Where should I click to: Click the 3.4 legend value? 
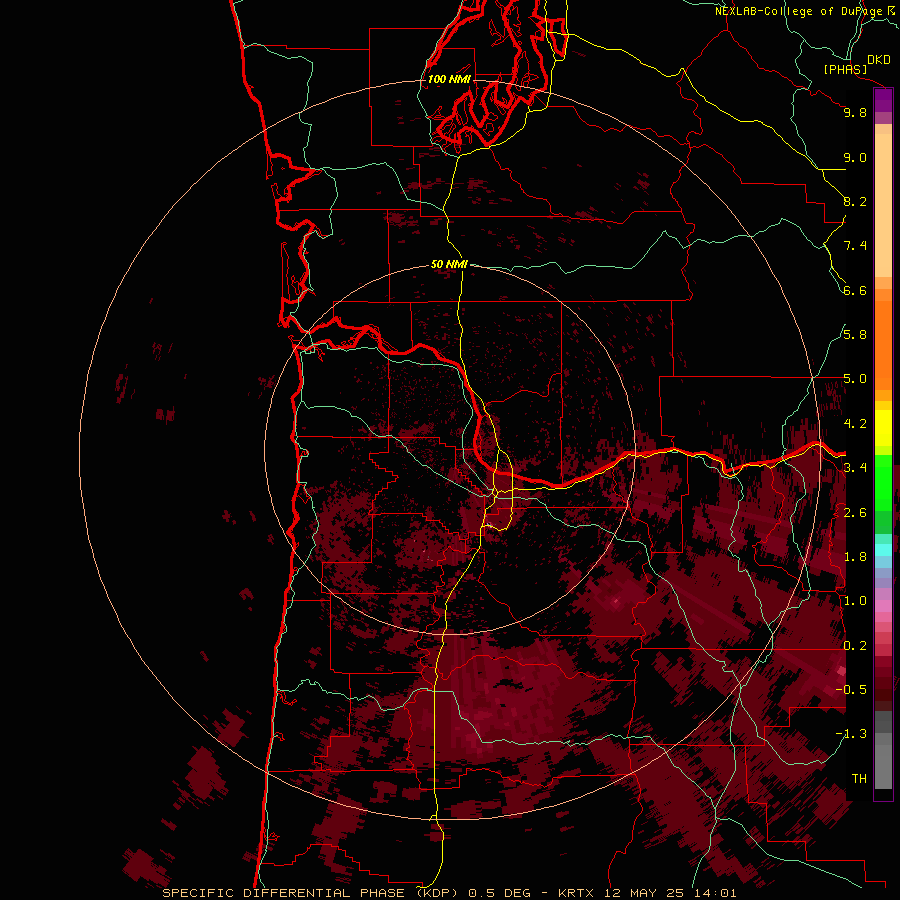(x=855, y=468)
